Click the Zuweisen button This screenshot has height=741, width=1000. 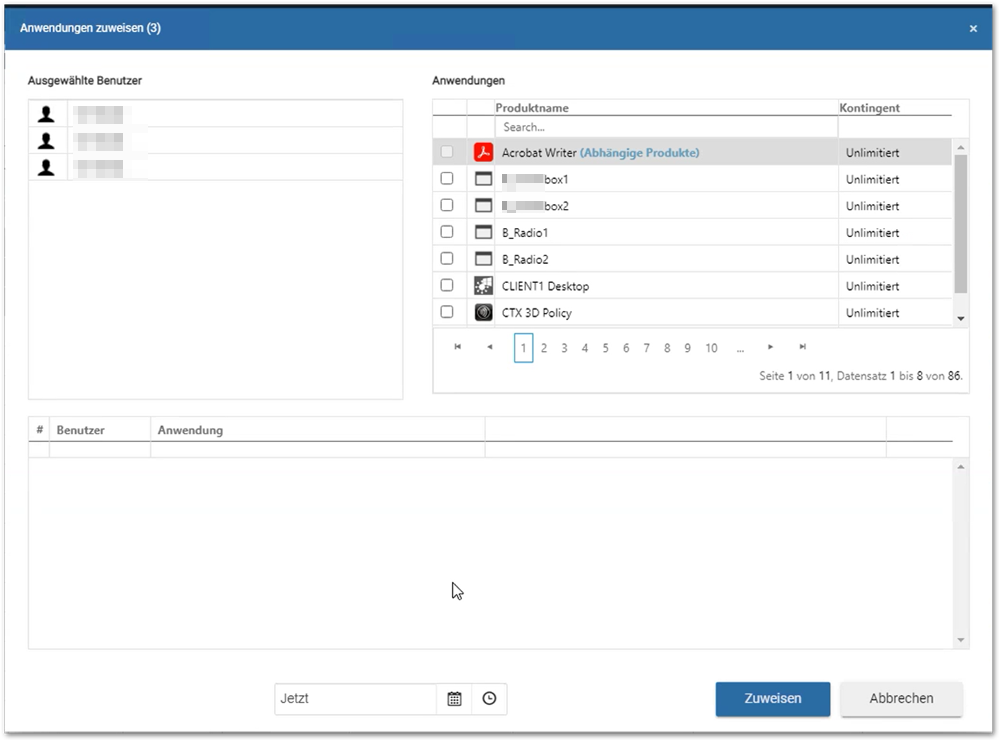click(773, 699)
